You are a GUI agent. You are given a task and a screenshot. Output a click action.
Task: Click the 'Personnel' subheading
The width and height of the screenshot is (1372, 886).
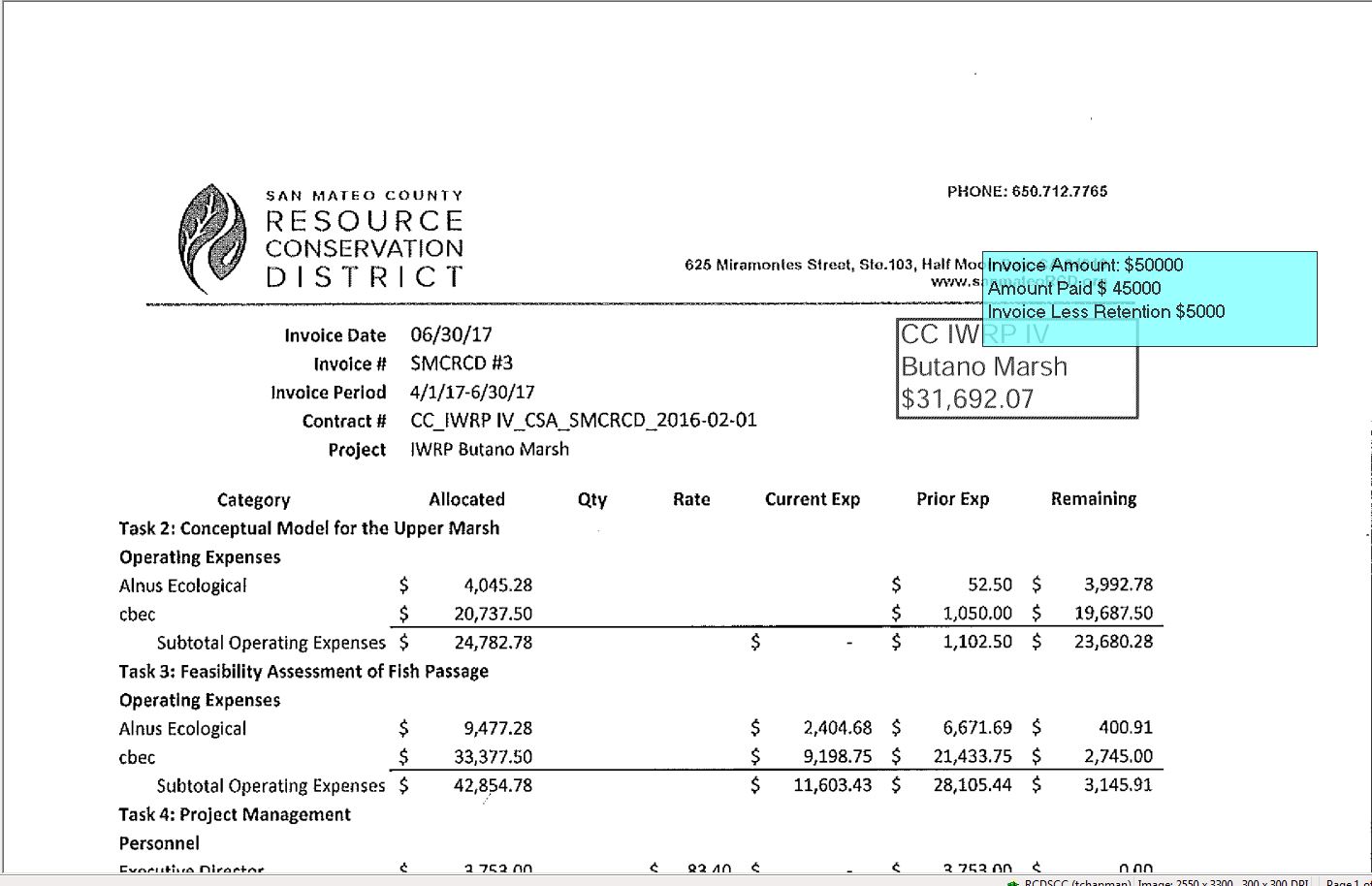[159, 843]
